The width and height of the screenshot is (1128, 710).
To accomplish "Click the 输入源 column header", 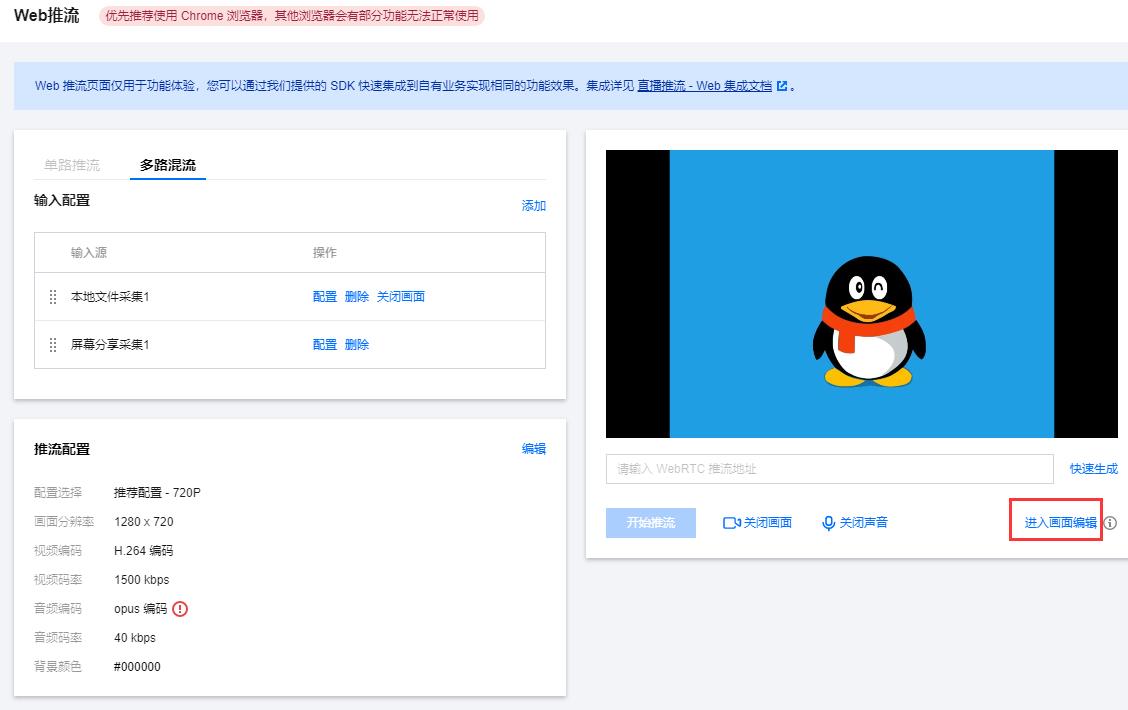I will pyautogui.click(x=88, y=252).
